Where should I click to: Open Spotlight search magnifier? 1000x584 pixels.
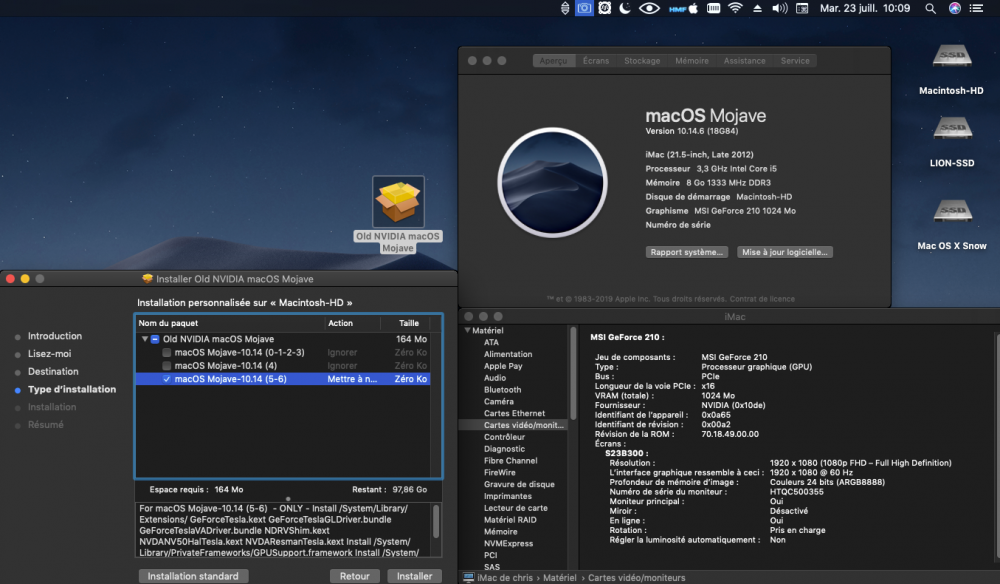[x=930, y=8]
